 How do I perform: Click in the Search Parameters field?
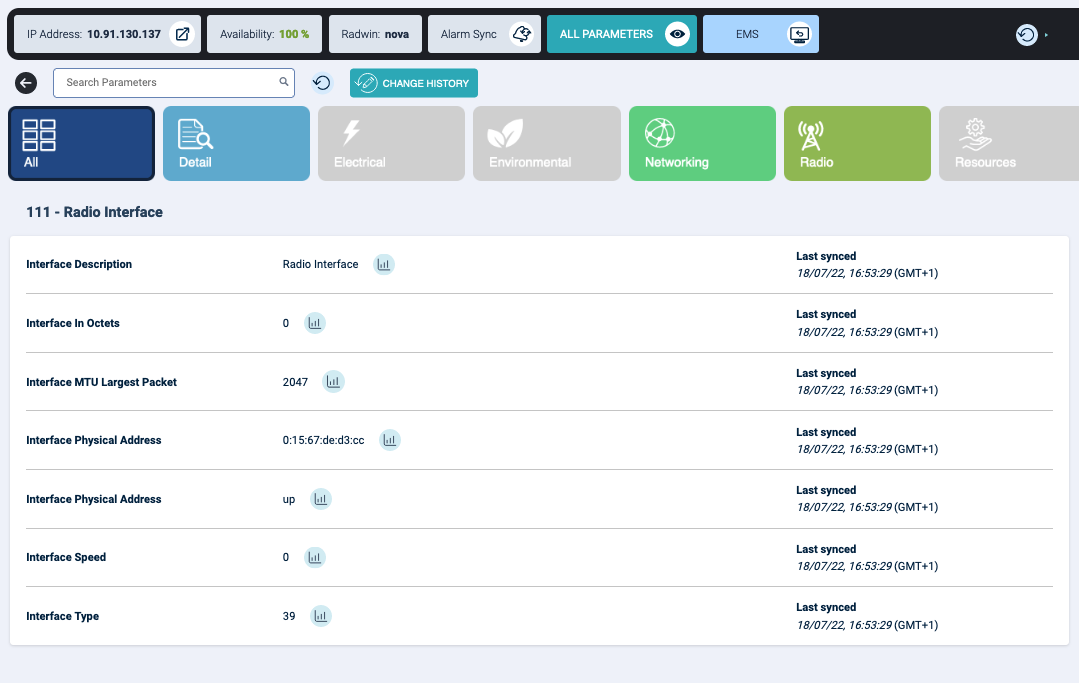click(x=165, y=82)
